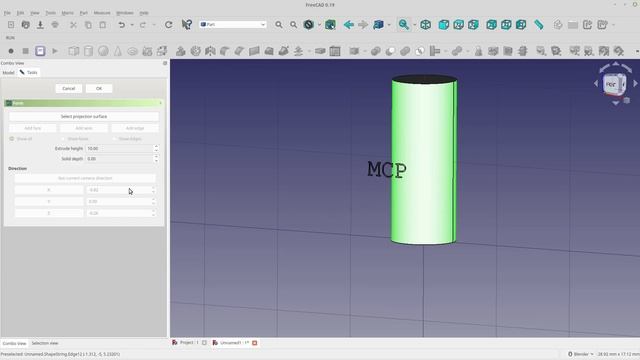Open the Macro menu
The image size is (640, 360).
pos(67,13)
